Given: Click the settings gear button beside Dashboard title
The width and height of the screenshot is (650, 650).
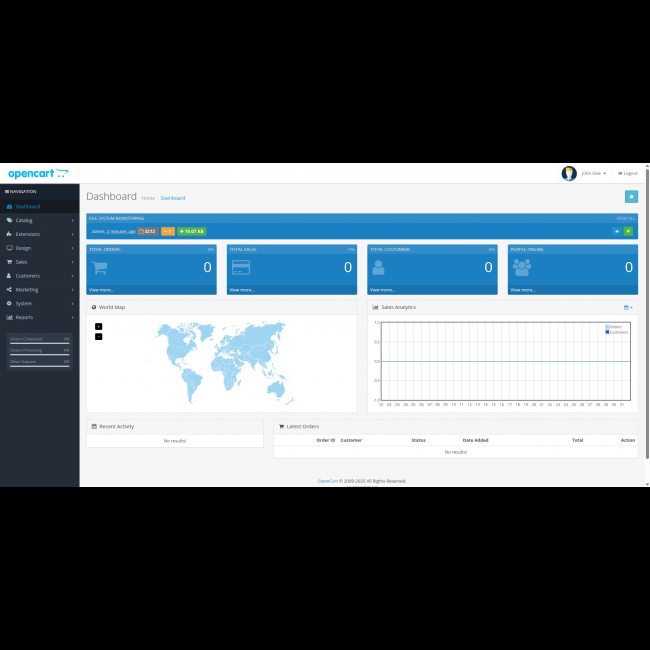Looking at the screenshot, I should point(630,197).
